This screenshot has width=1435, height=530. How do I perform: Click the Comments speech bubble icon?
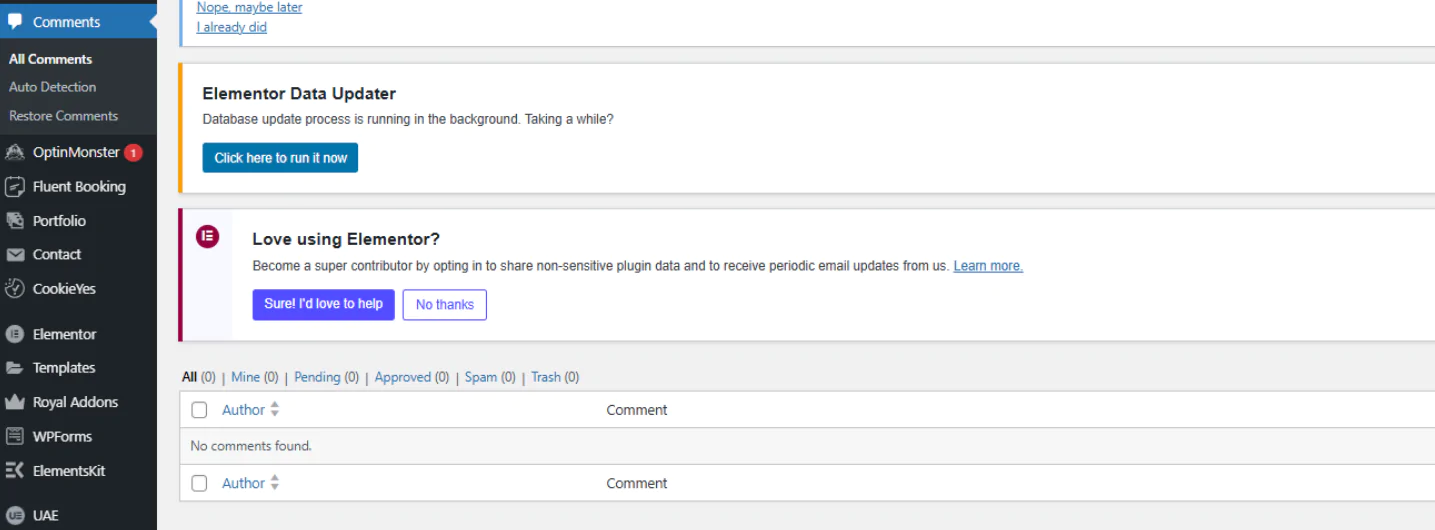15,21
